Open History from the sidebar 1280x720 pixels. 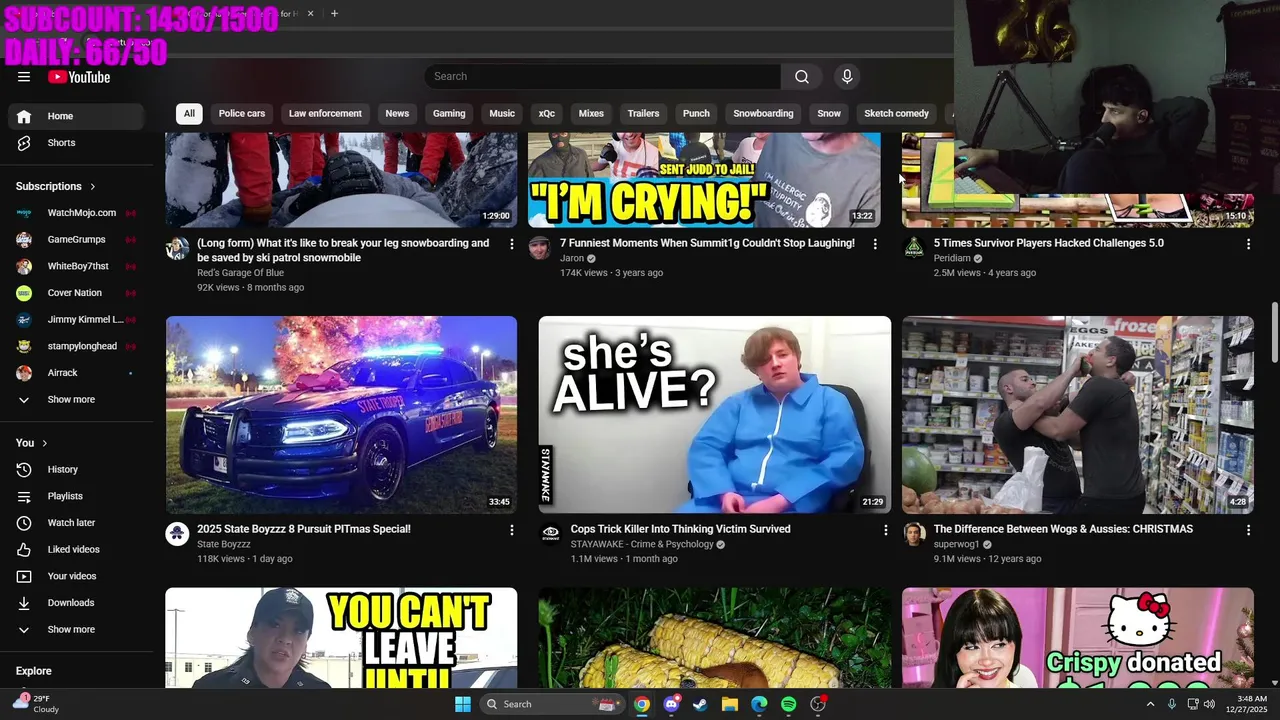point(76,469)
